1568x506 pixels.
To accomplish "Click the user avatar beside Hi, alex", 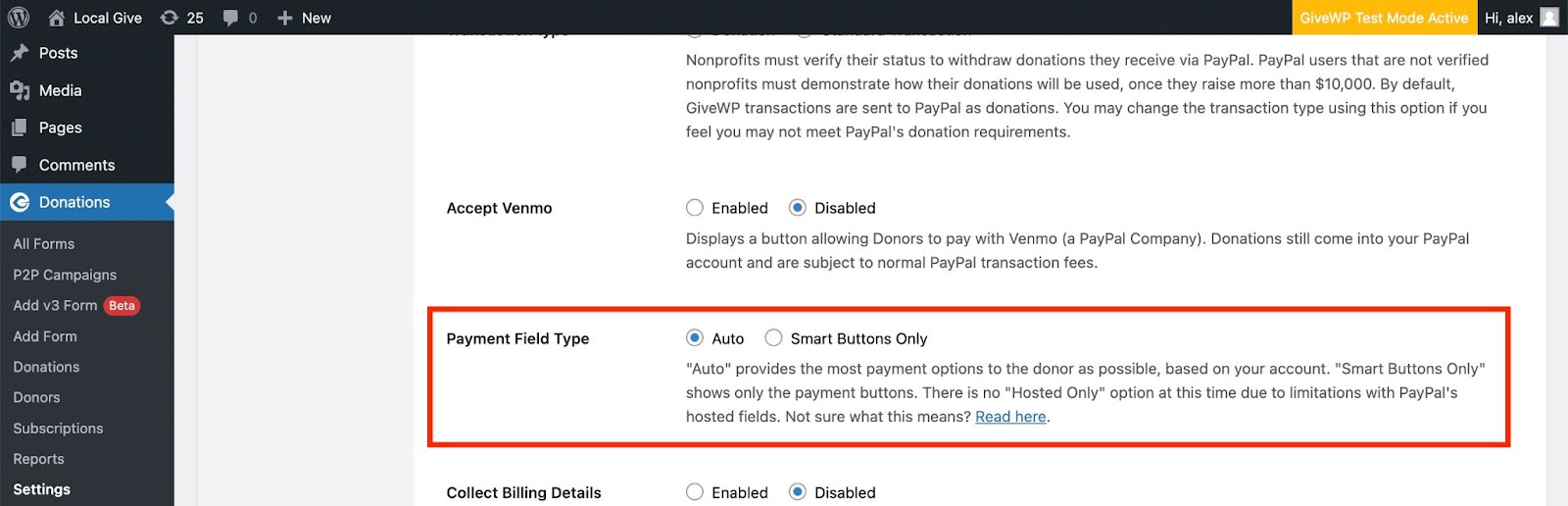I will 1549,18.
